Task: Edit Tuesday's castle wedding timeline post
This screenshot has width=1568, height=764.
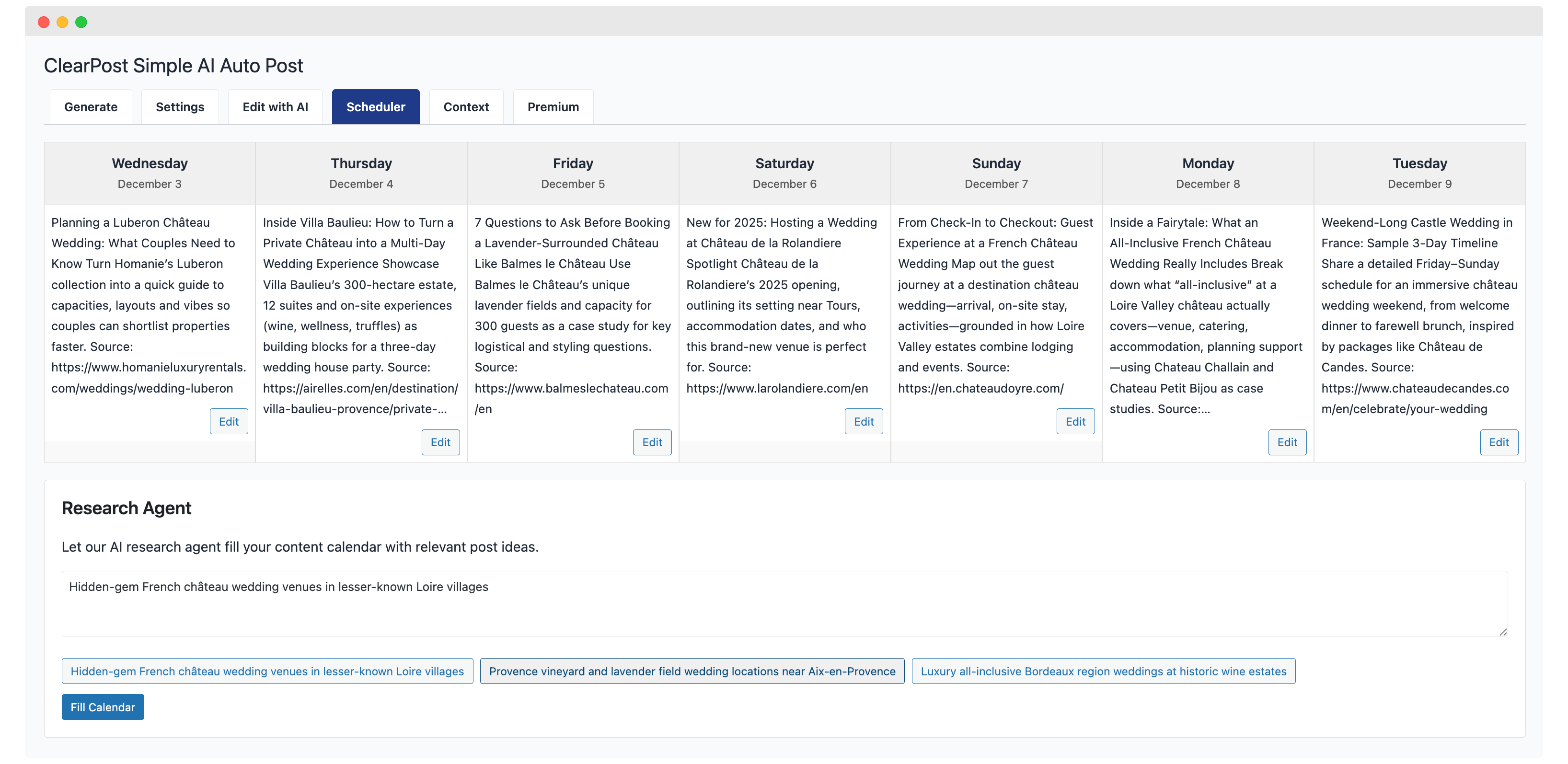Action: point(1499,442)
